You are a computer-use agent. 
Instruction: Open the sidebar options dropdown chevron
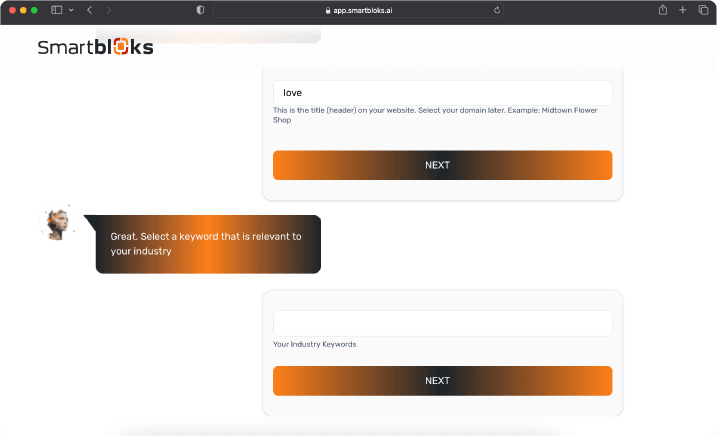click(71, 10)
